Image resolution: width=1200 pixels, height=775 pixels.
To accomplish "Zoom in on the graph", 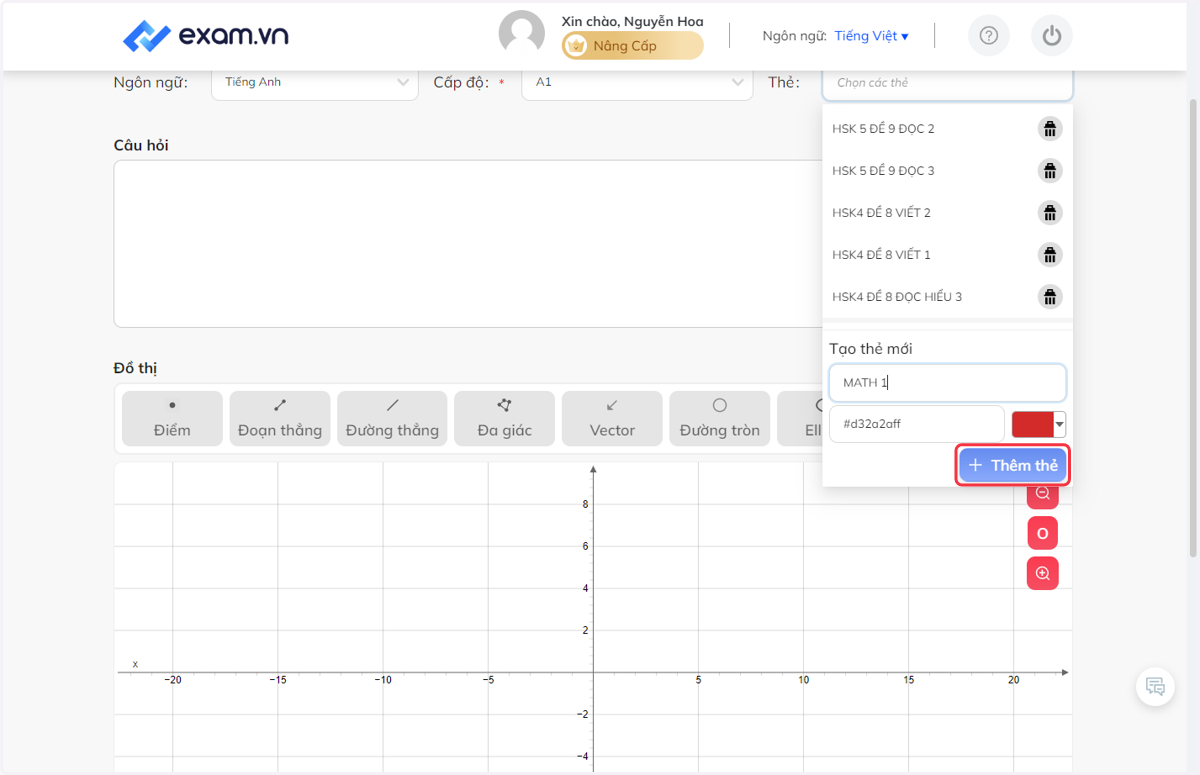I will coord(1043,573).
